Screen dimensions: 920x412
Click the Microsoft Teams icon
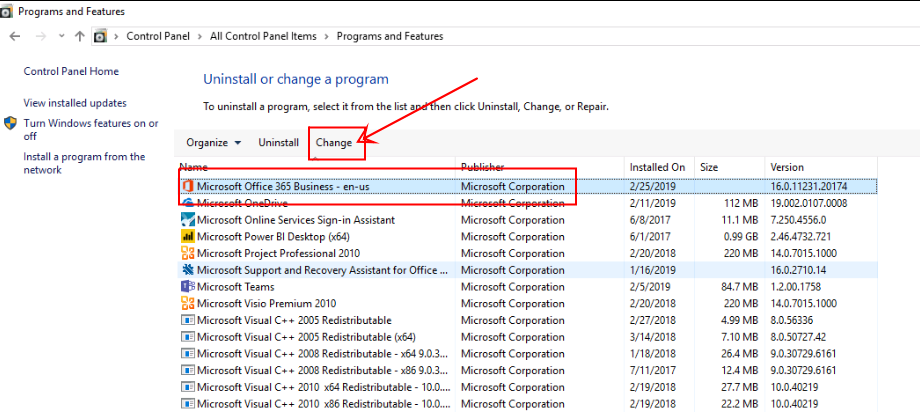(187, 287)
